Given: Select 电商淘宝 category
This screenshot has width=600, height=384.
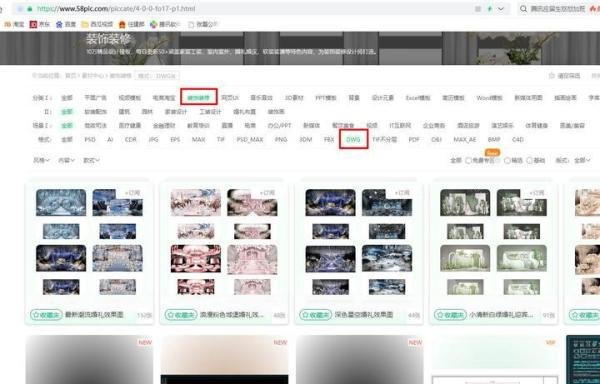Looking at the screenshot, I should click(x=164, y=98).
